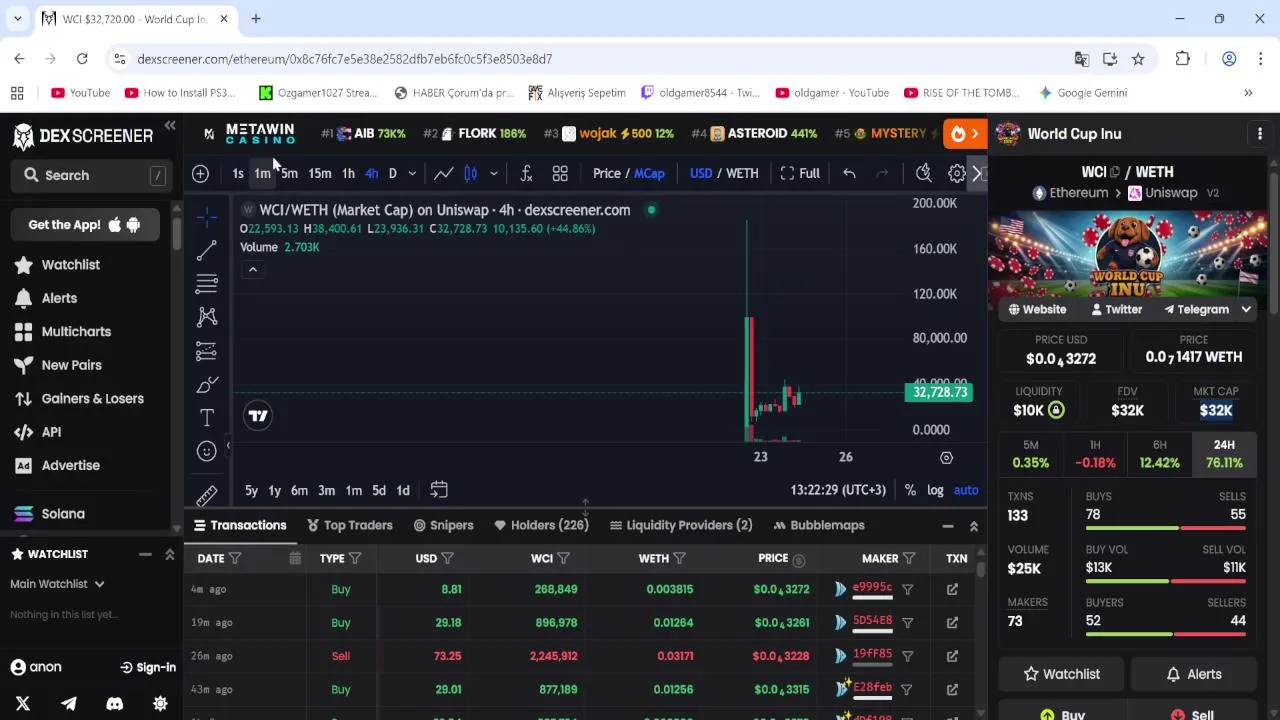Open the indicators fx menu
1280x720 pixels.
coord(526,174)
